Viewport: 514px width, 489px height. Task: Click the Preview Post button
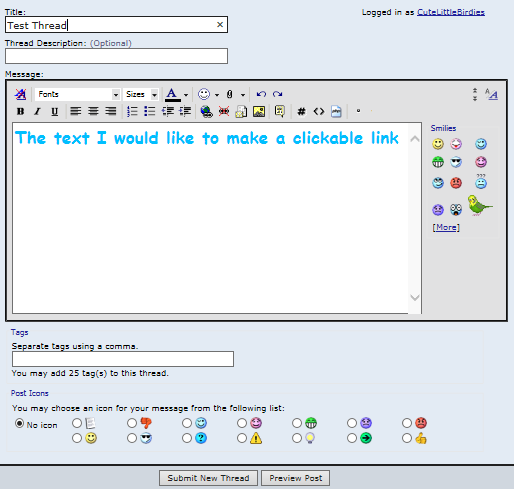pos(296,478)
